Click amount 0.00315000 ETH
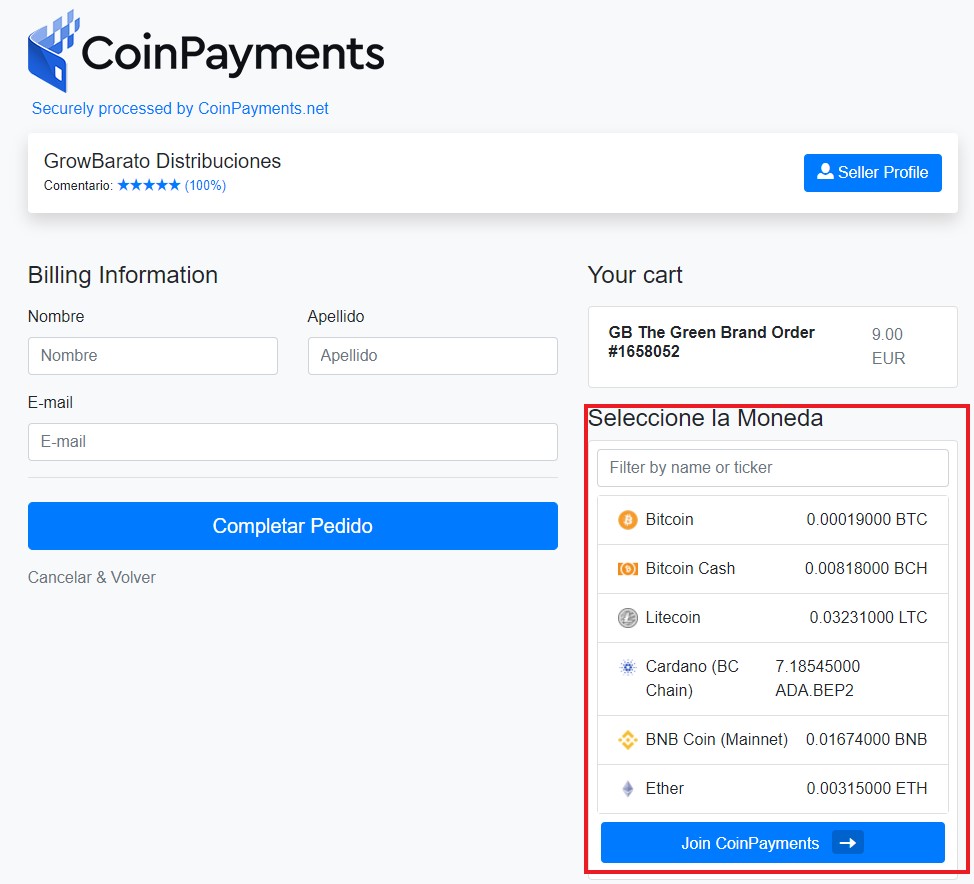Image resolution: width=974 pixels, height=884 pixels. pyautogui.click(x=867, y=788)
